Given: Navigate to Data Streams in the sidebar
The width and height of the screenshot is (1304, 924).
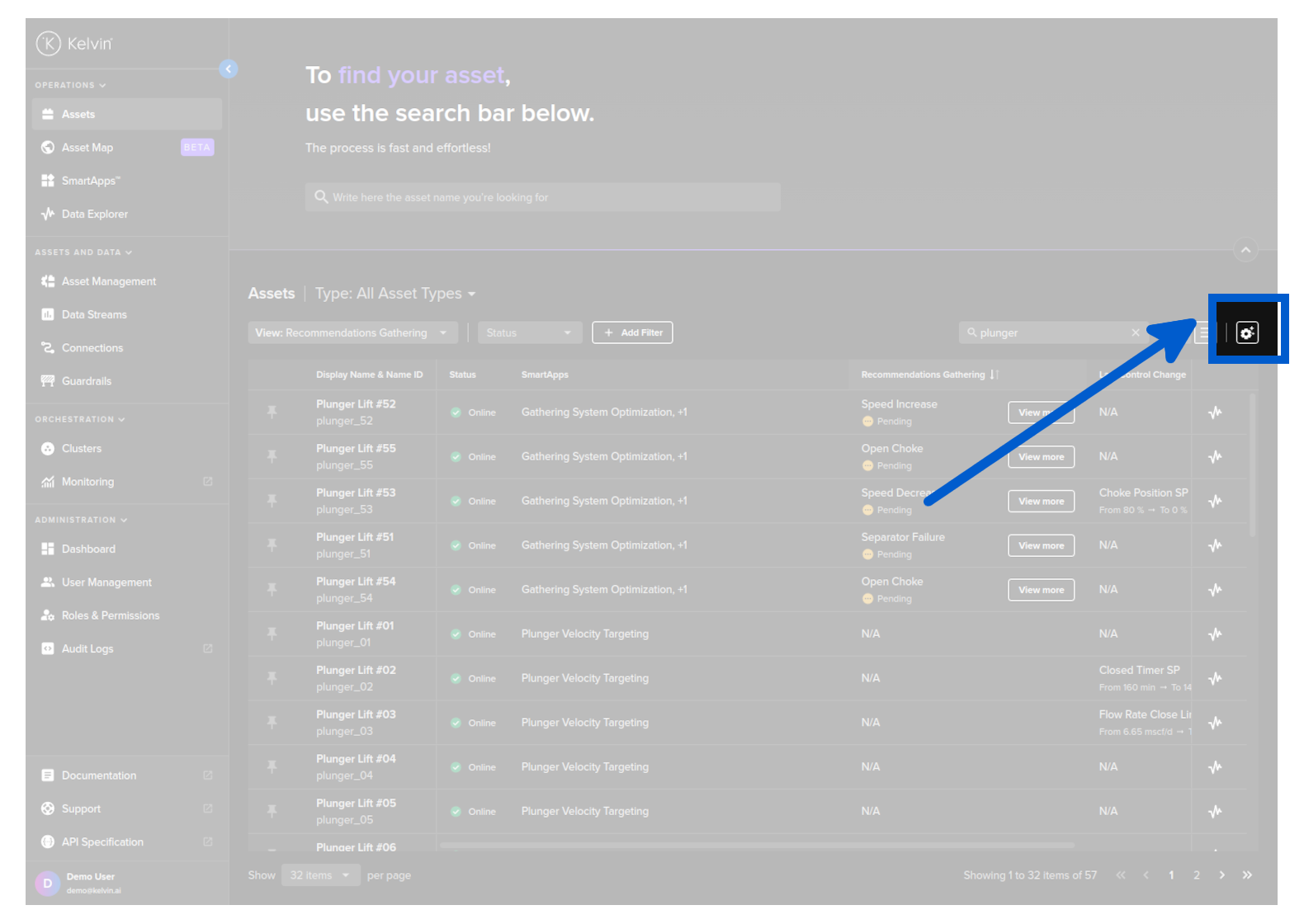Looking at the screenshot, I should click(94, 314).
